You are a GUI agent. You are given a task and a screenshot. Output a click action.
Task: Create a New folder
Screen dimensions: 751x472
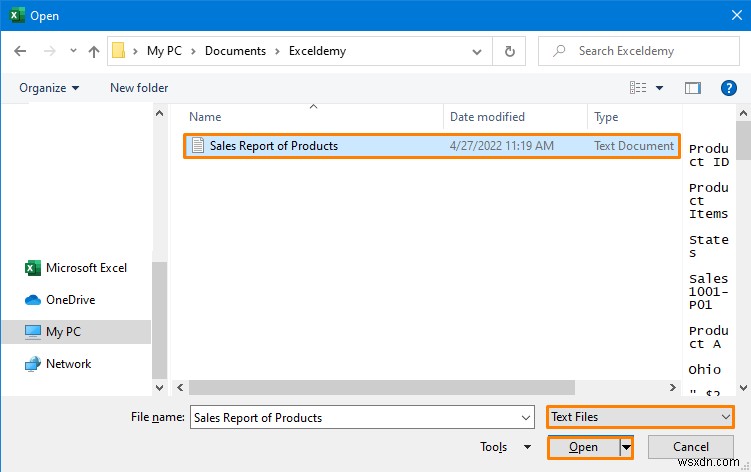pos(139,88)
